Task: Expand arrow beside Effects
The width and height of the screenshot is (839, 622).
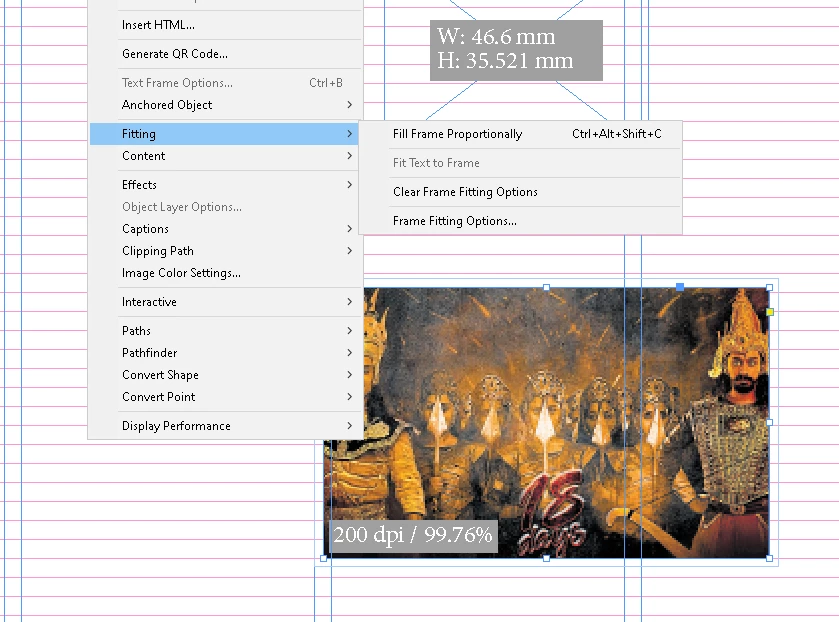Action: click(349, 184)
